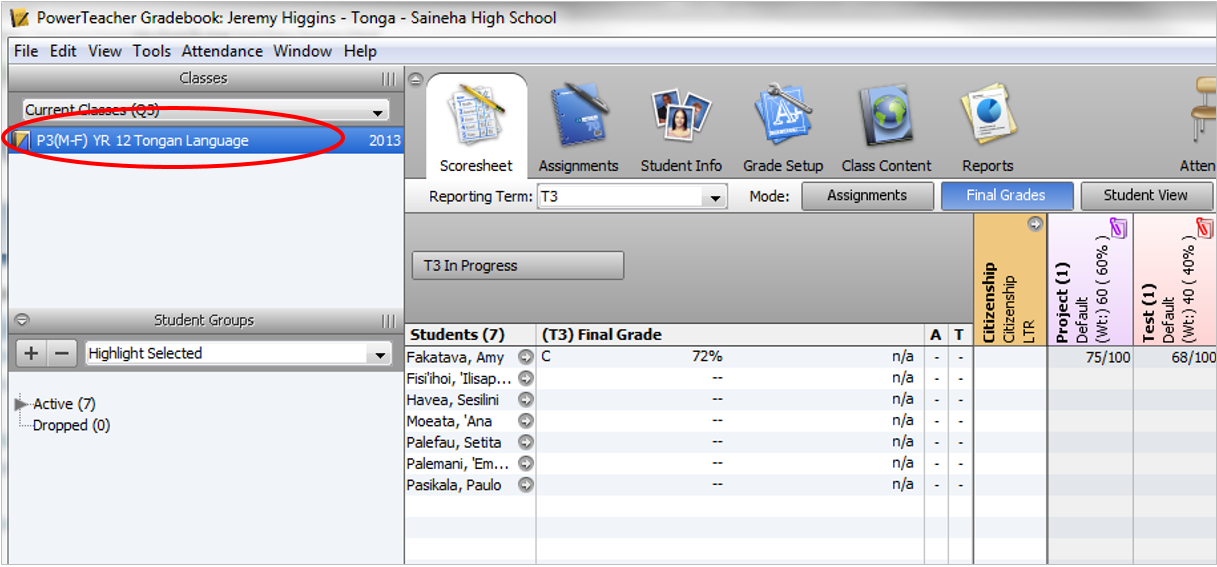Add a student group with plus button

32,353
